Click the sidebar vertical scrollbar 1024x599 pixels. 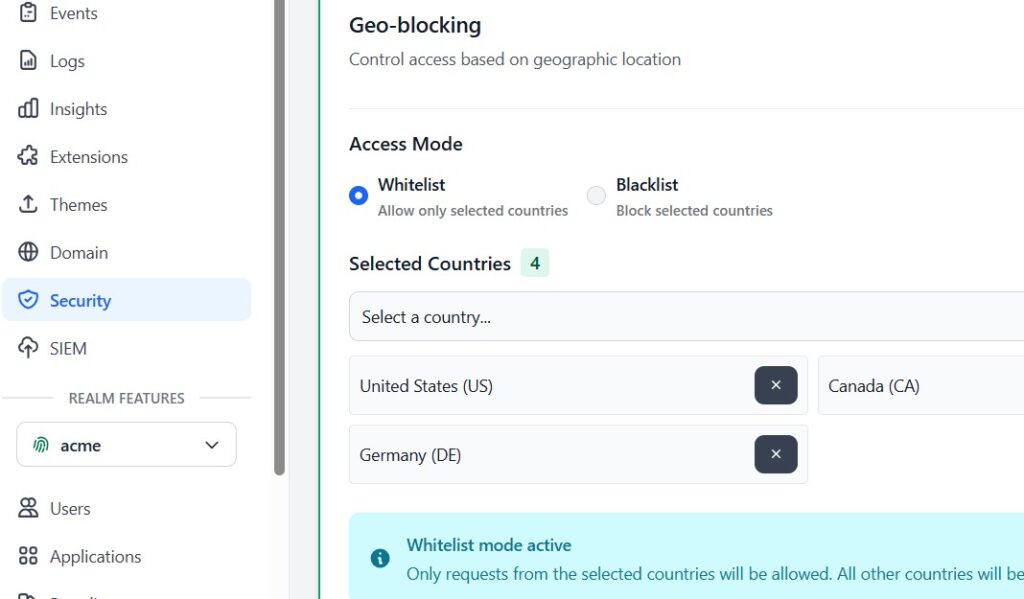(279, 240)
